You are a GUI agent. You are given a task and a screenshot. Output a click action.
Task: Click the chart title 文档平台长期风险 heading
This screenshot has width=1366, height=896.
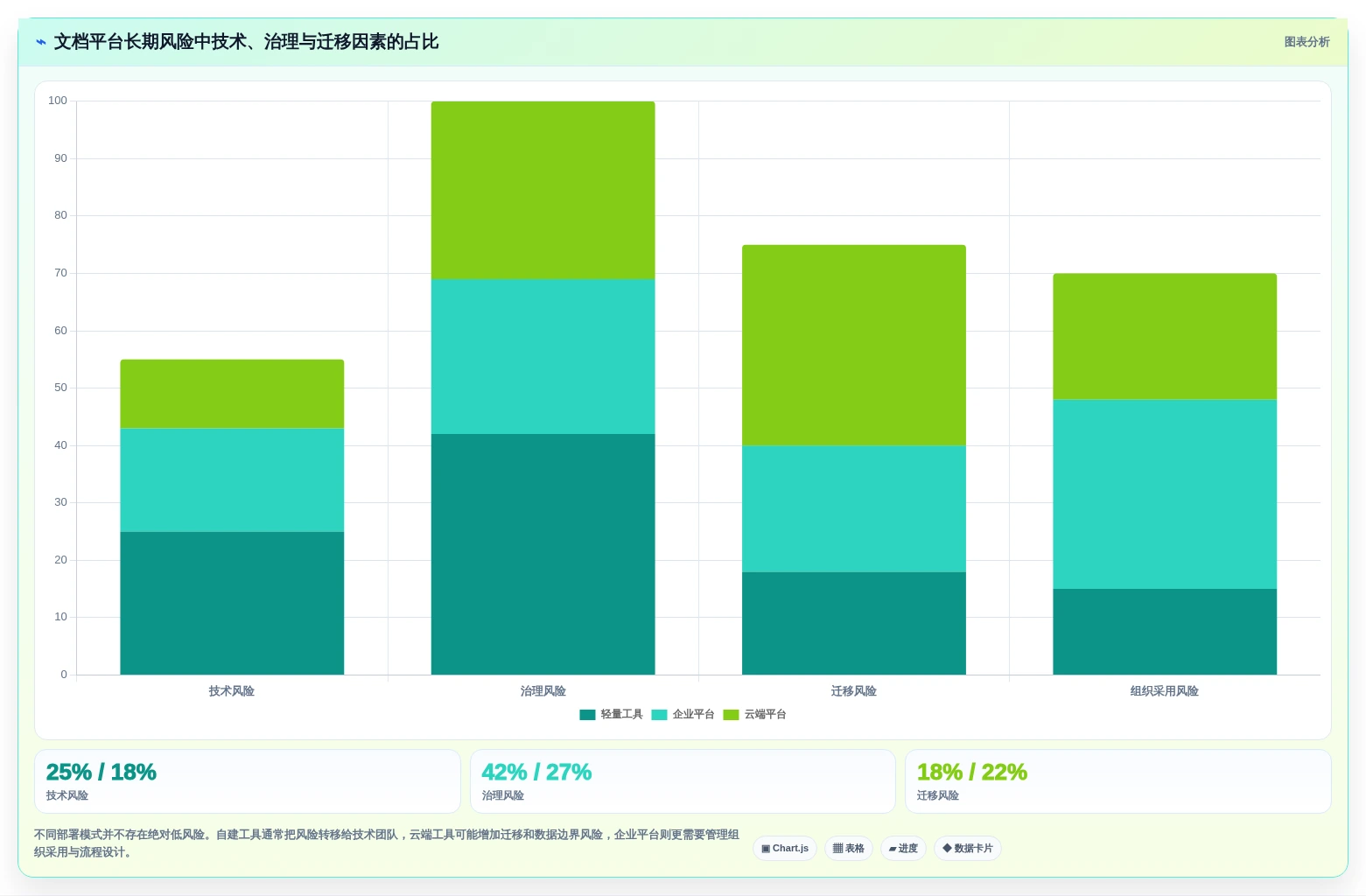tap(246, 42)
